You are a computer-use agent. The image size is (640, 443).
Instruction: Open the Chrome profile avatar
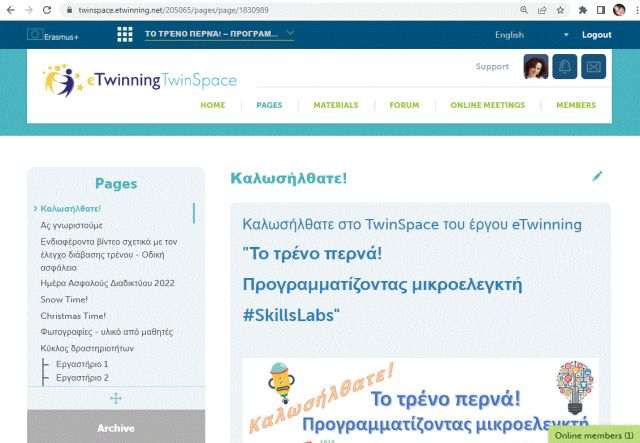pos(619,10)
